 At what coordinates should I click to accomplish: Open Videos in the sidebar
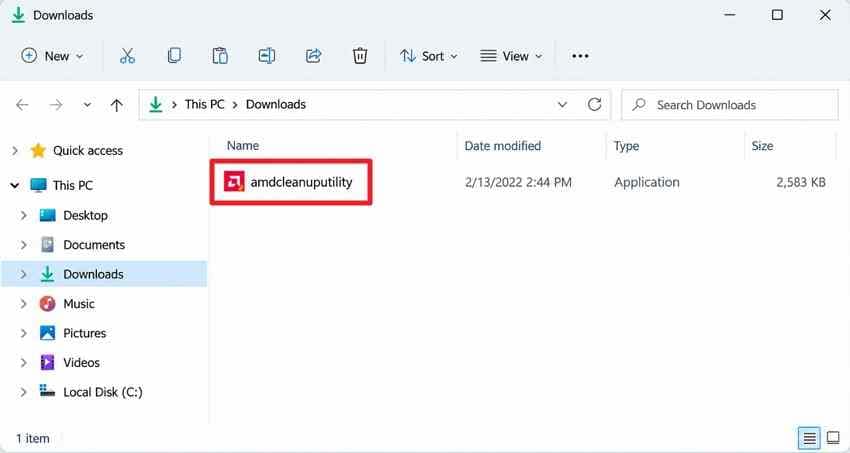click(81, 363)
